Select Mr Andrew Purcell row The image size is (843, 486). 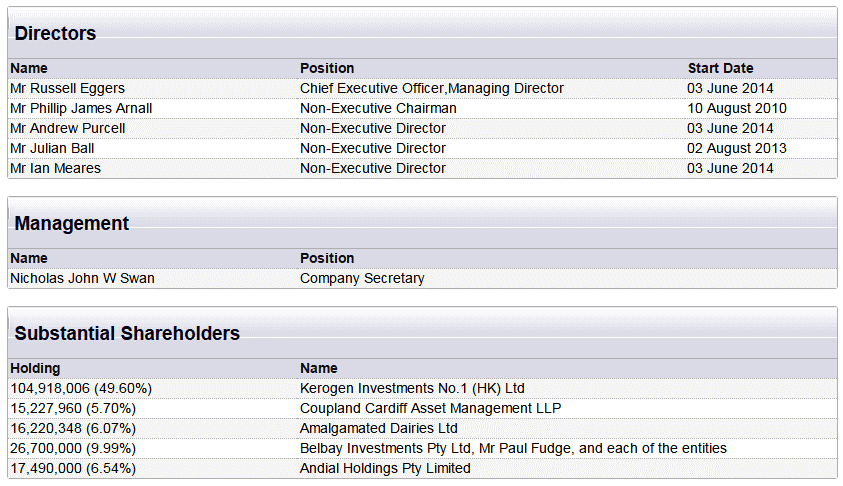click(423, 128)
